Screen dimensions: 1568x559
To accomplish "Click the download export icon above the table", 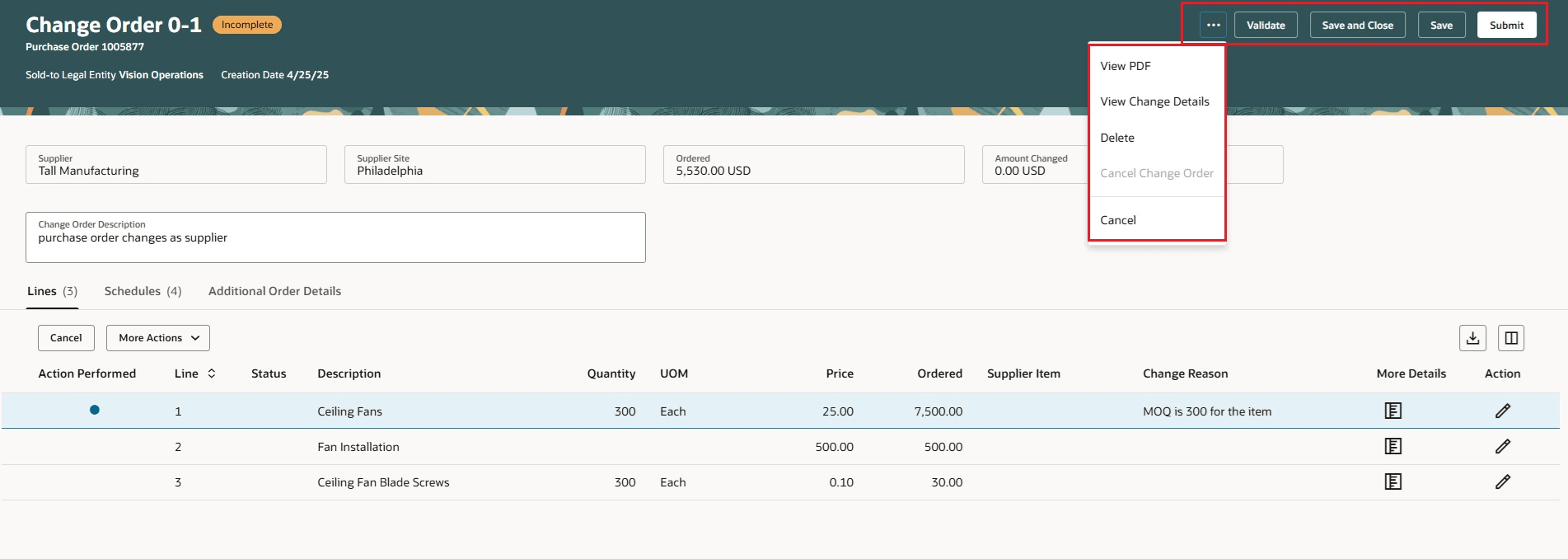I will 1473,338.
